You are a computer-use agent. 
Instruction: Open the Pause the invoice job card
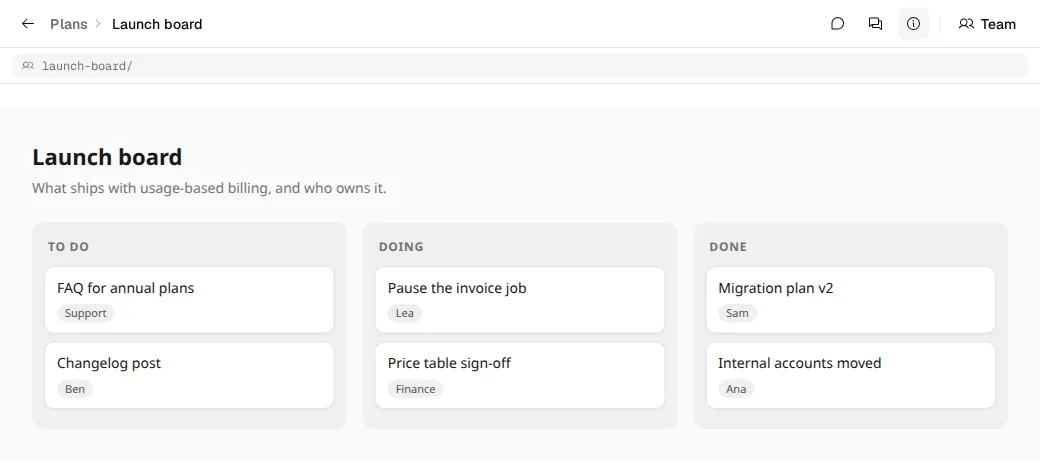[519, 300]
